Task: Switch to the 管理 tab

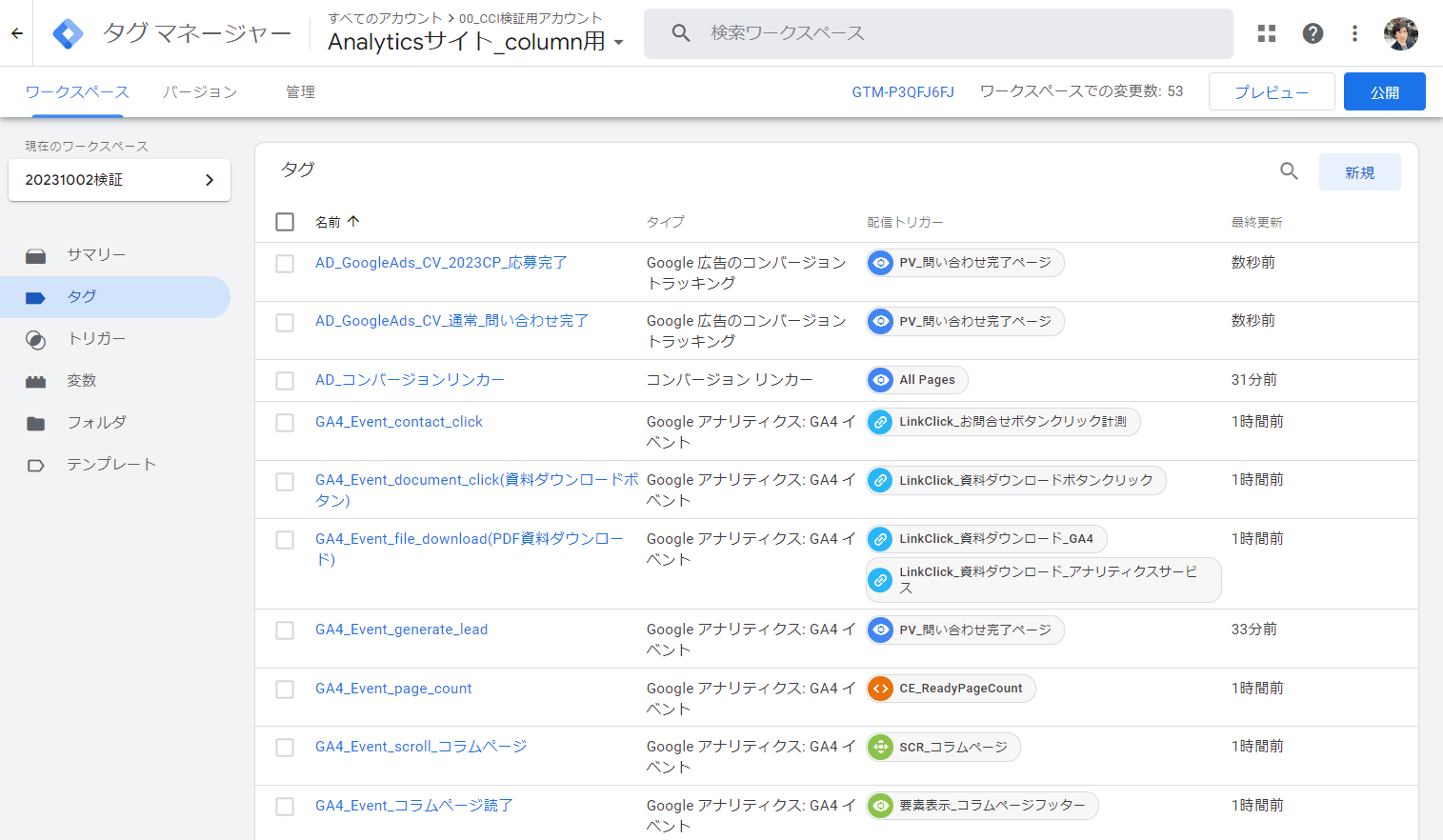Action: [300, 92]
